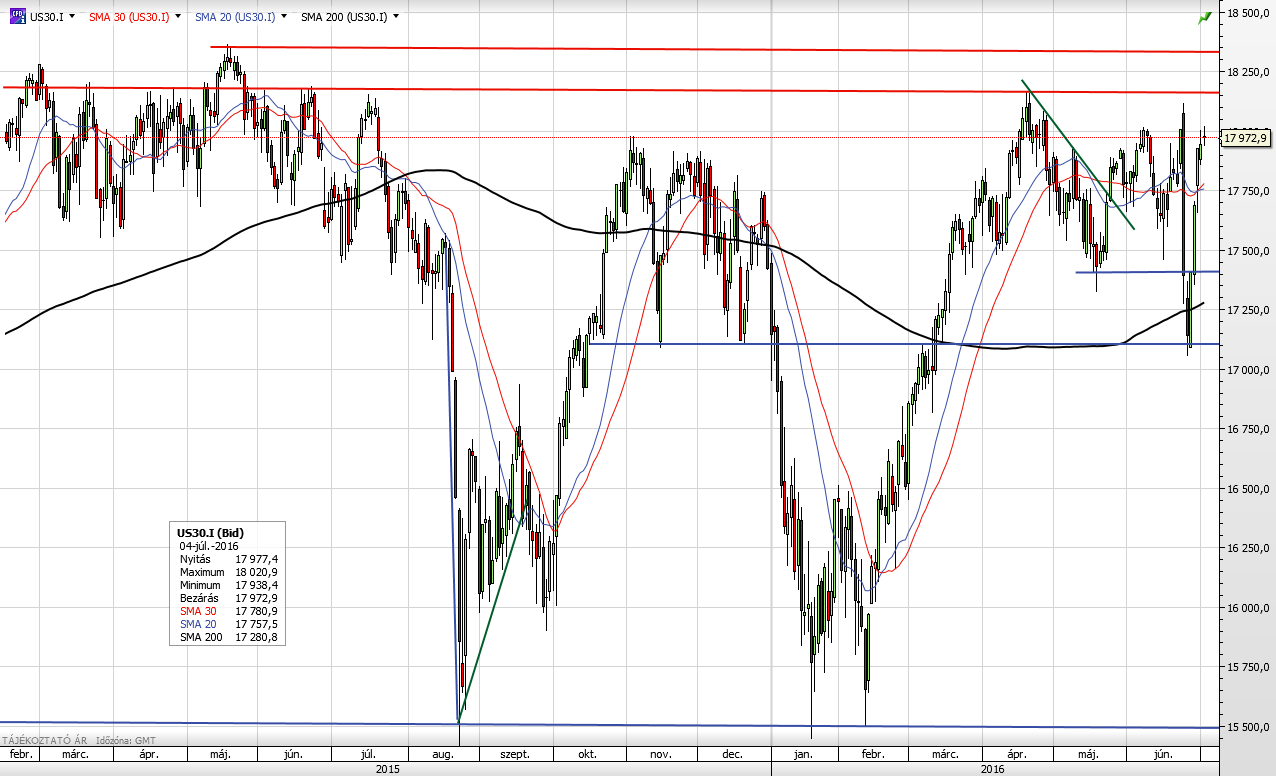Click the 15 750,0 price axis label
Image resolution: width=1276 pixels, height=776 pixels.
pos(1249,667)
